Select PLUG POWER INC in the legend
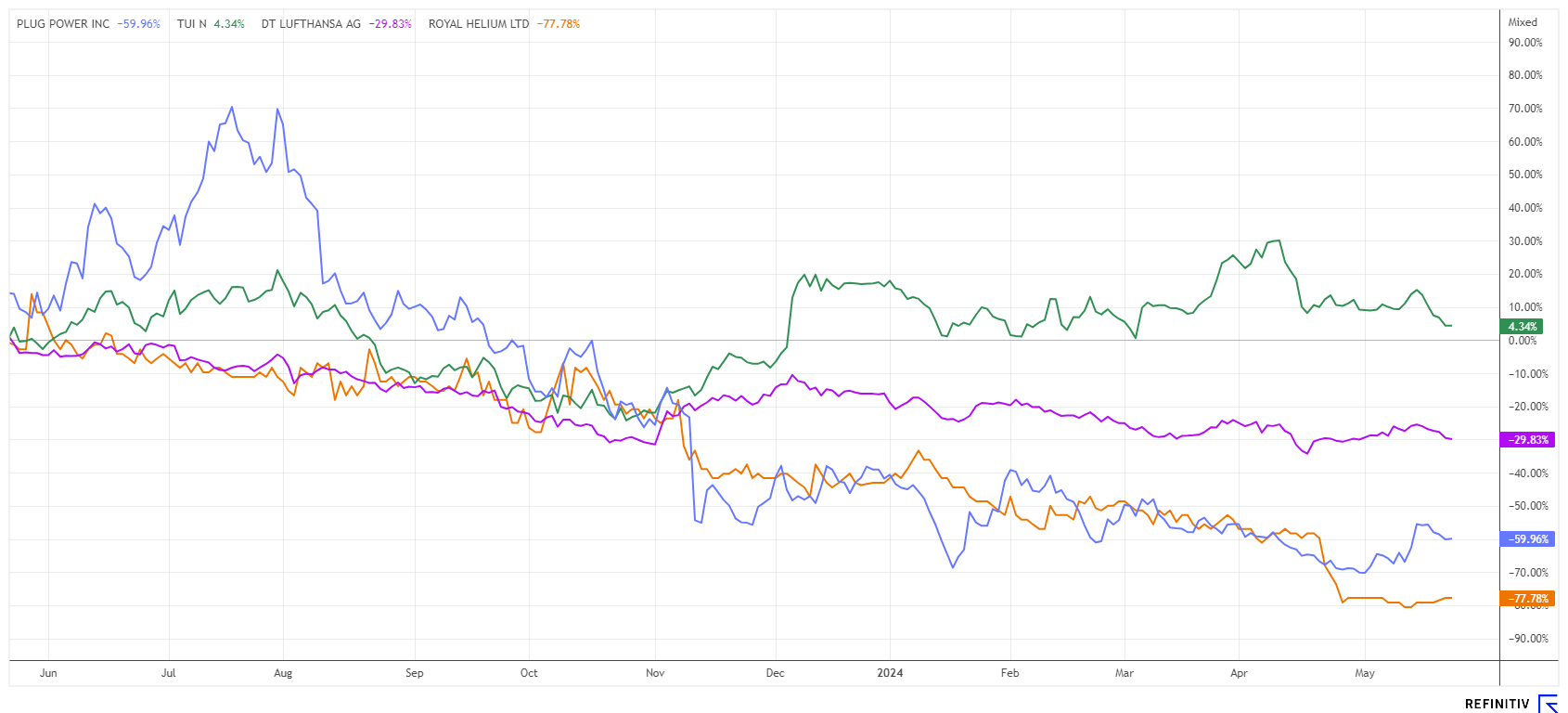This screenshot has width=1568, height=713. 63,24
